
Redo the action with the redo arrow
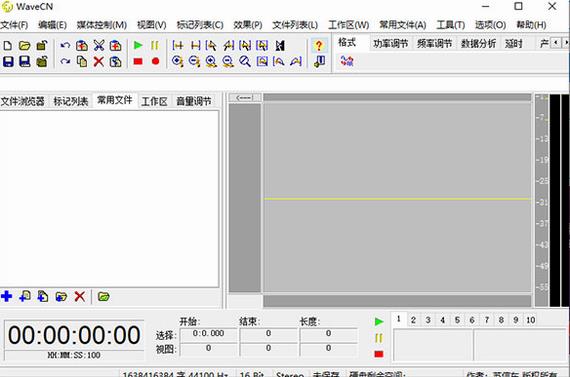pos(65,61)
